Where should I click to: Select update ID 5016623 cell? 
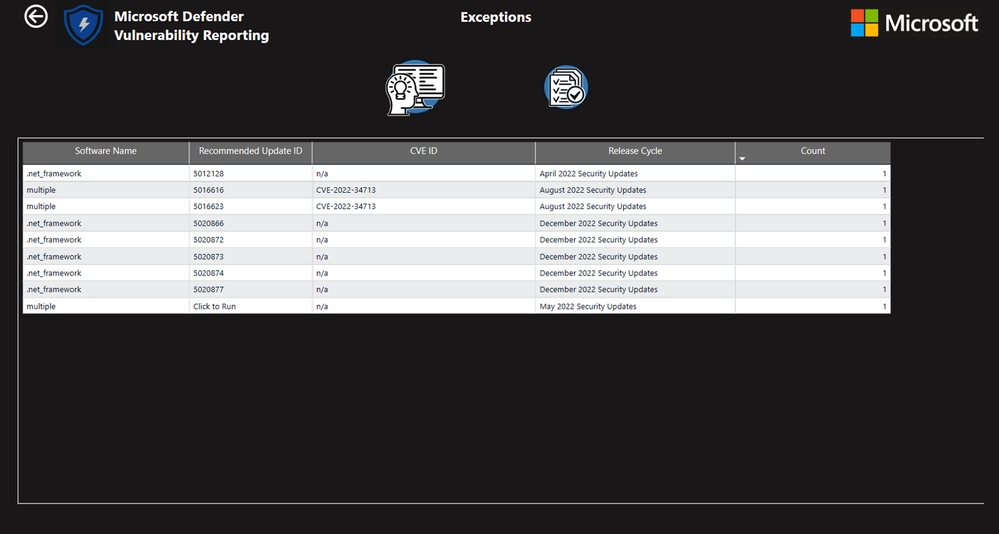[x=250, y=206]
